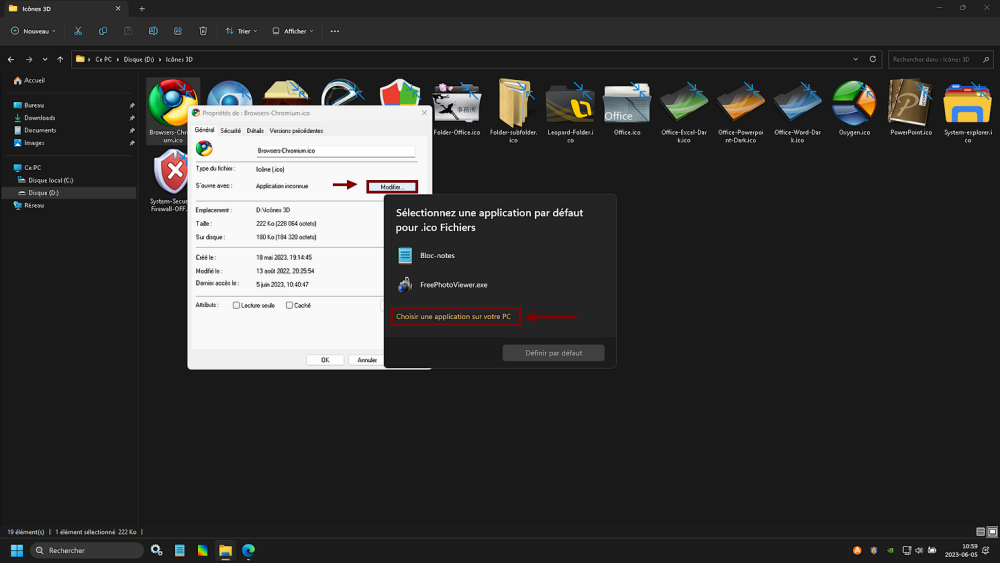The image size is (1000, 563).
Task: Open the Nouveau dropdown menu
Action: (x=34, y=31)
